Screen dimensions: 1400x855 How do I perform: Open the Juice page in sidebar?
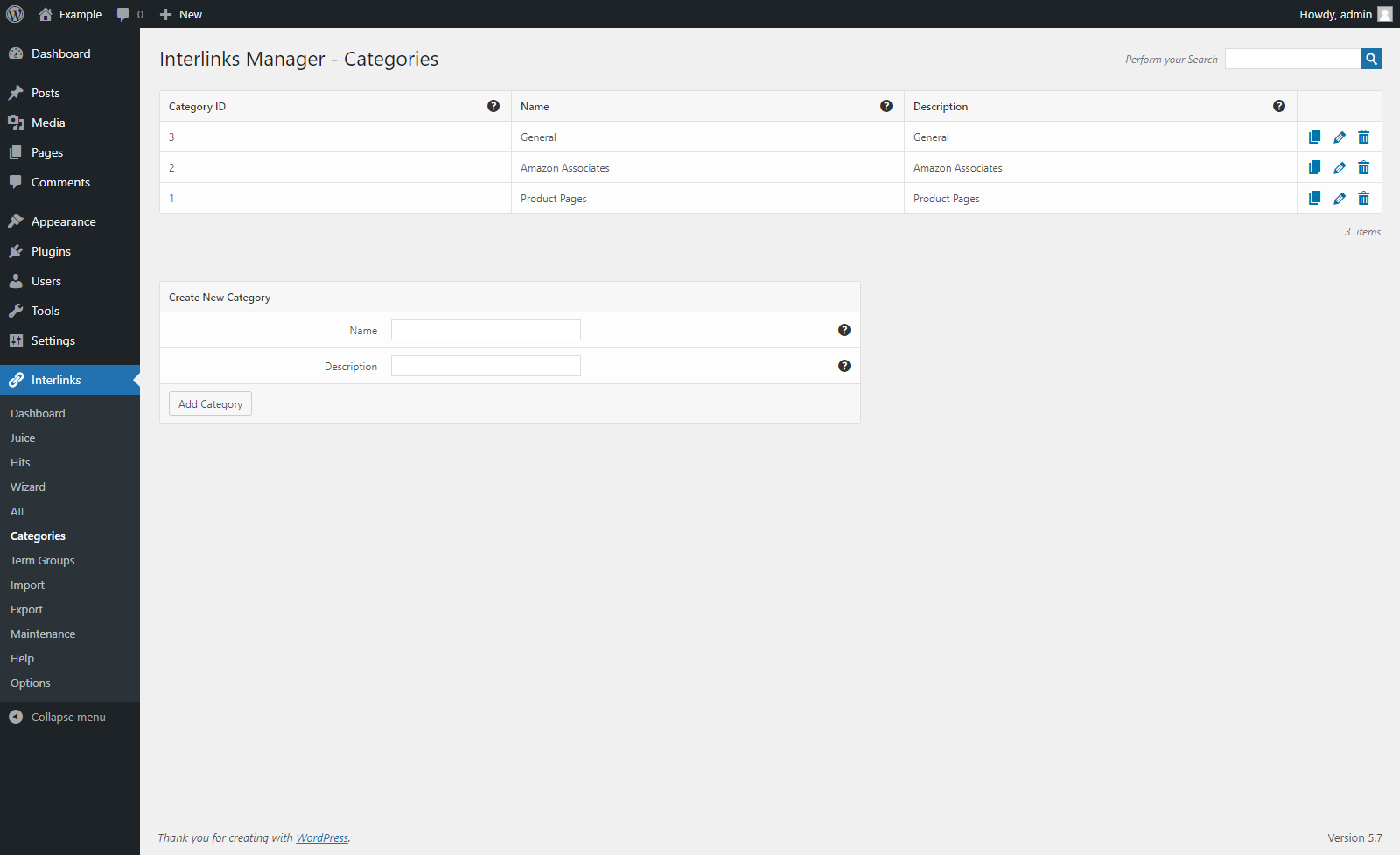[23, 438]
